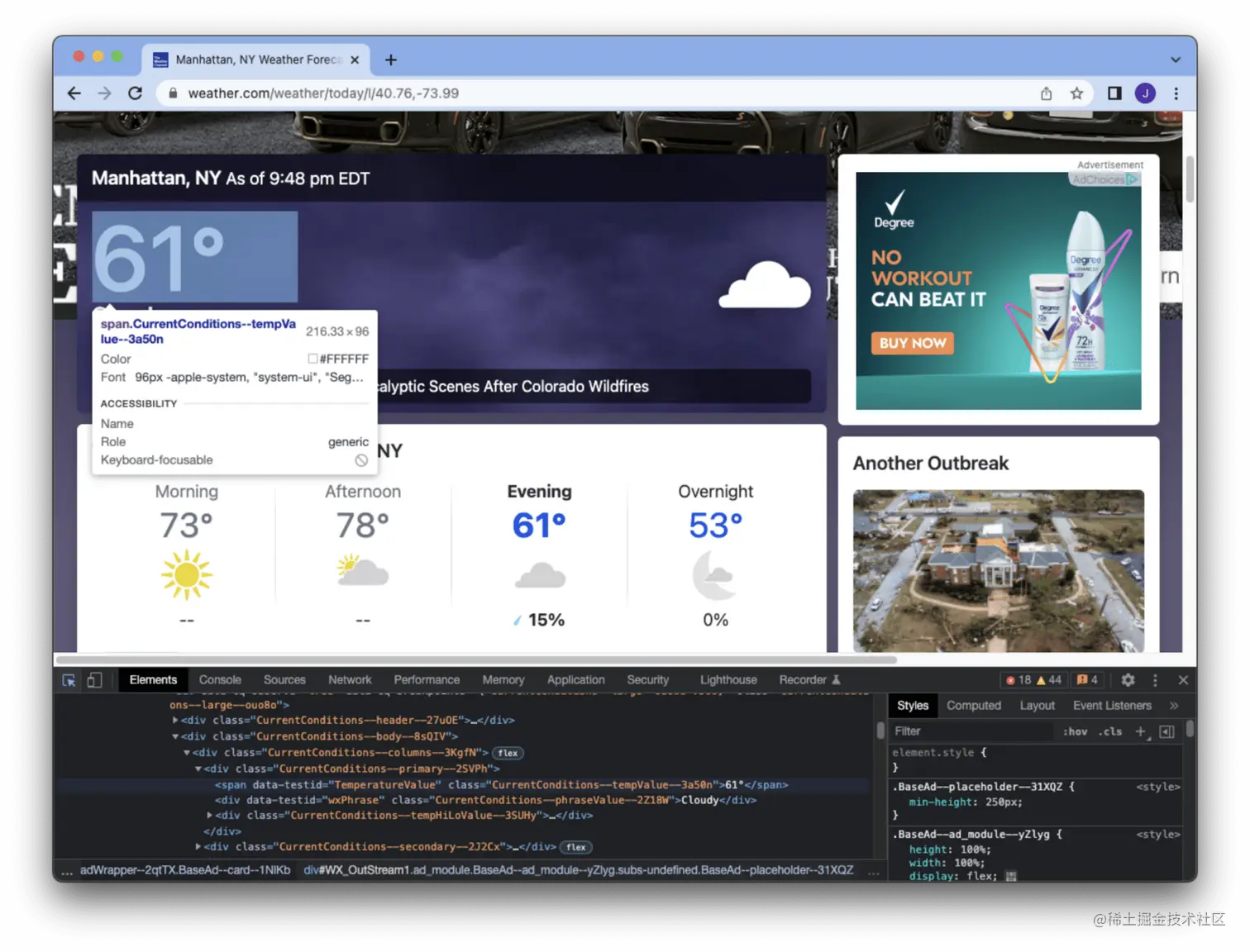This screenshot has width=1250, height=952.
Task: Click the share icon in address bar
Action: click(x=1046, y=93)
